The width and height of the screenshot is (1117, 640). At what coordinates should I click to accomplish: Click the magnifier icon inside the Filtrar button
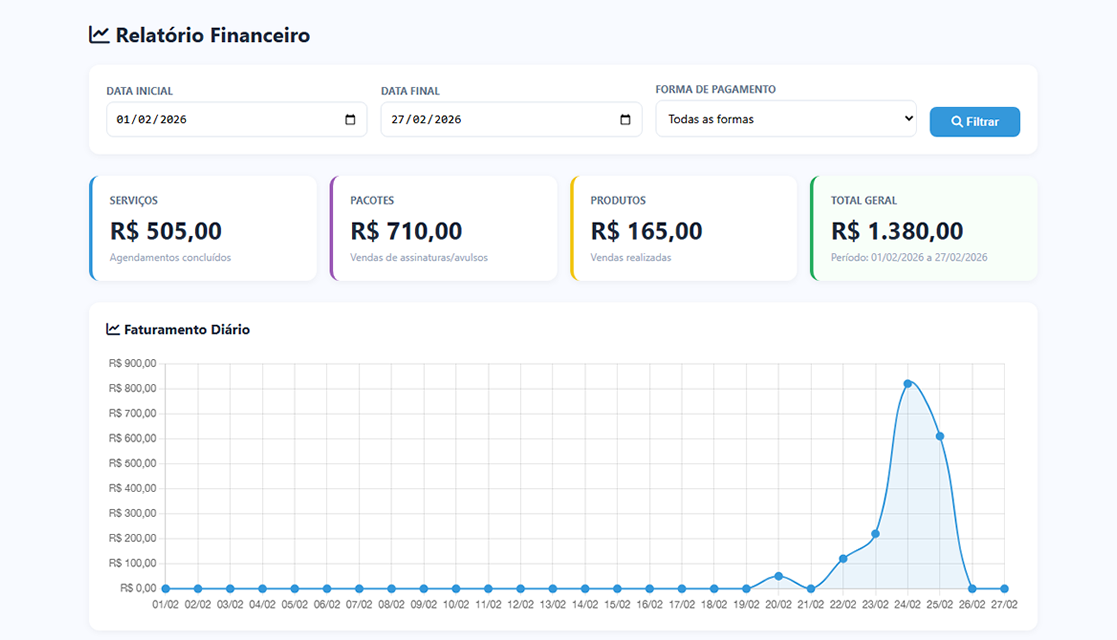pyautogui.click(x=958, y=121)
